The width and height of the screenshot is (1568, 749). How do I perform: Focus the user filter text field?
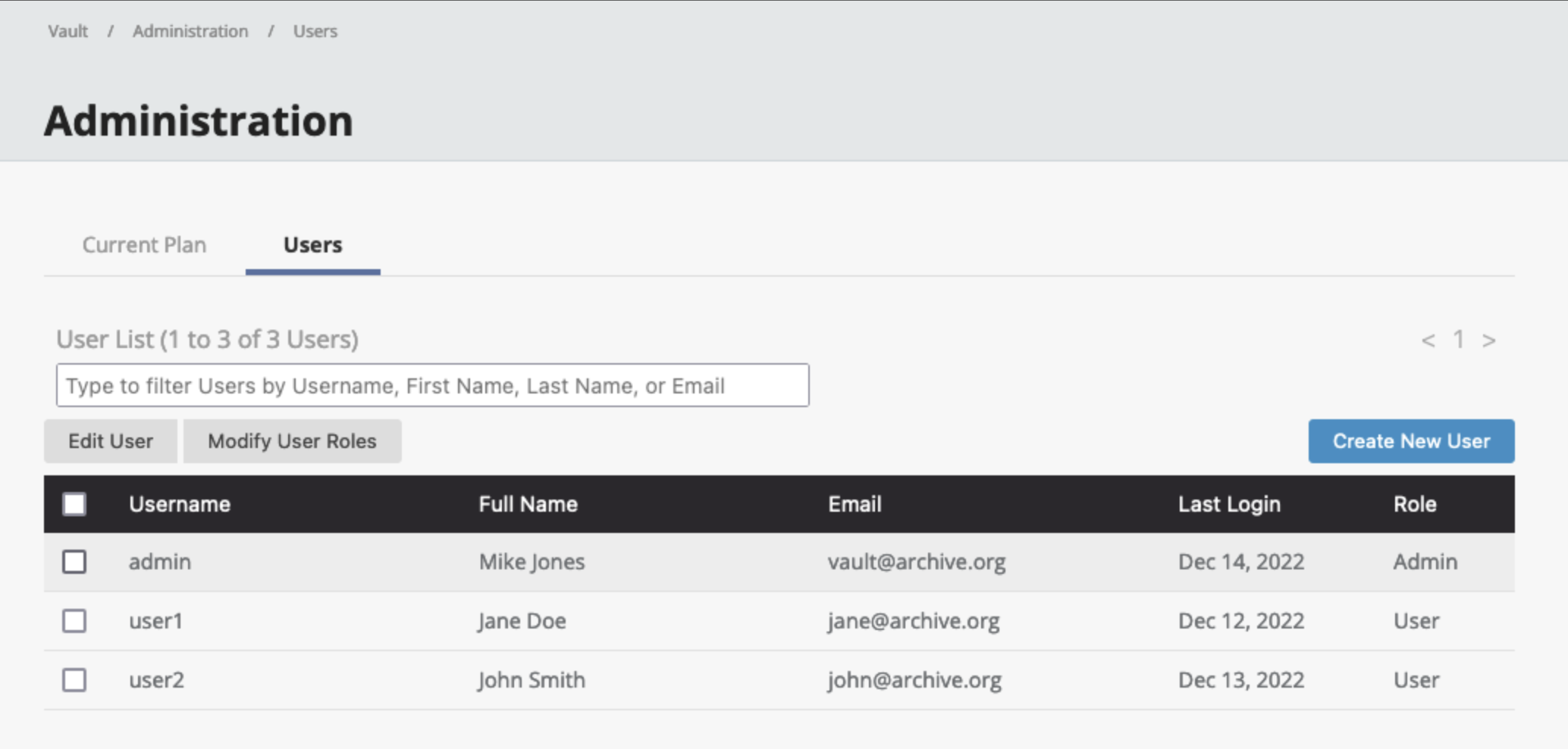432,386
